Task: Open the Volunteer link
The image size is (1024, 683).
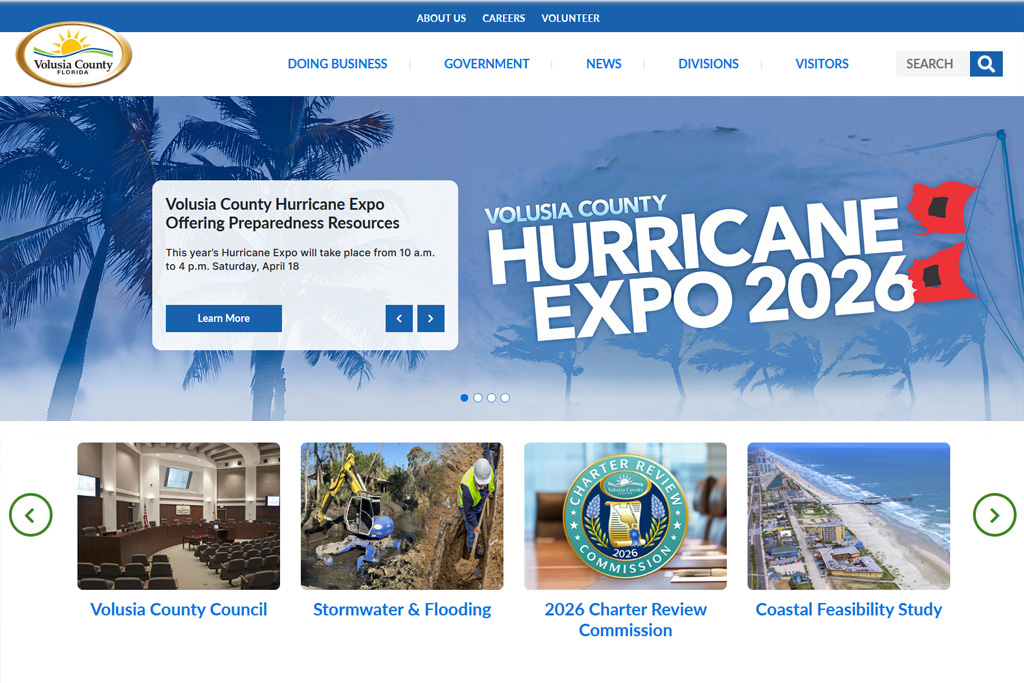Action: [570, 18]
